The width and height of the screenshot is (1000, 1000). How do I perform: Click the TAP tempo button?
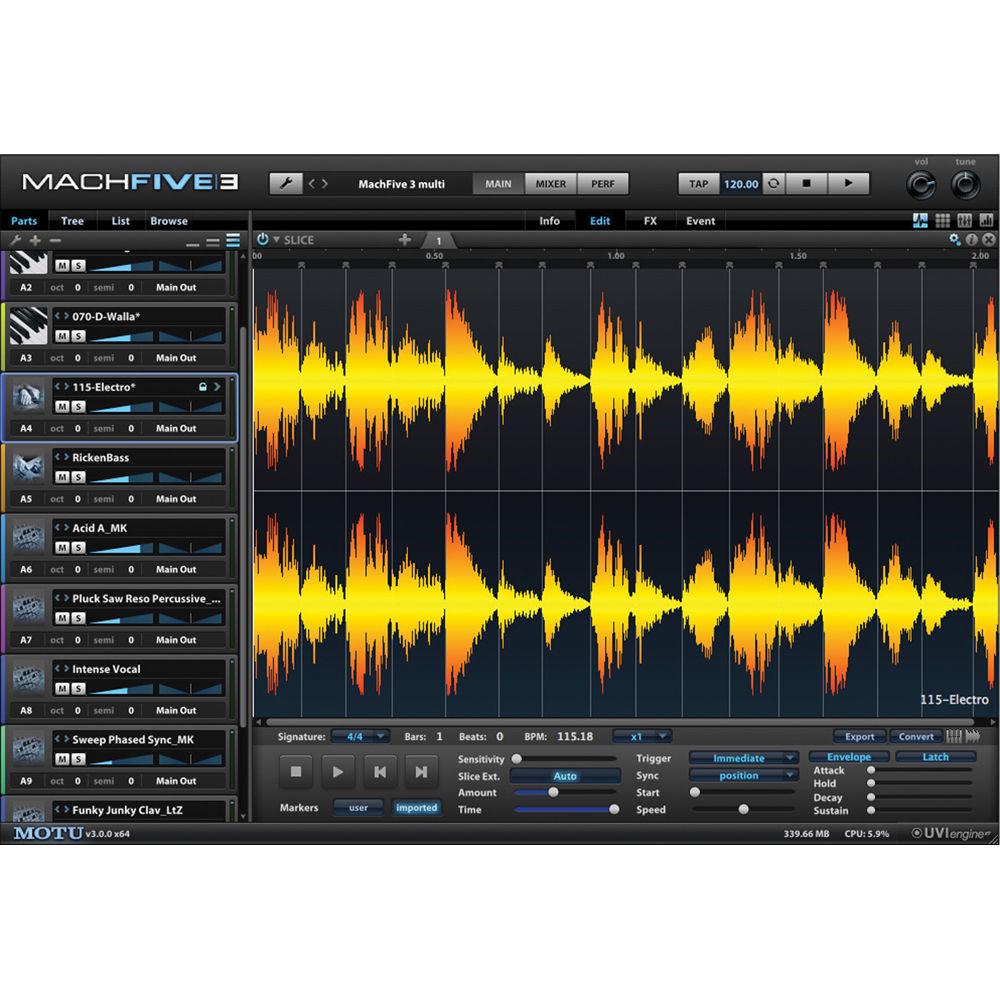[697, 183]
